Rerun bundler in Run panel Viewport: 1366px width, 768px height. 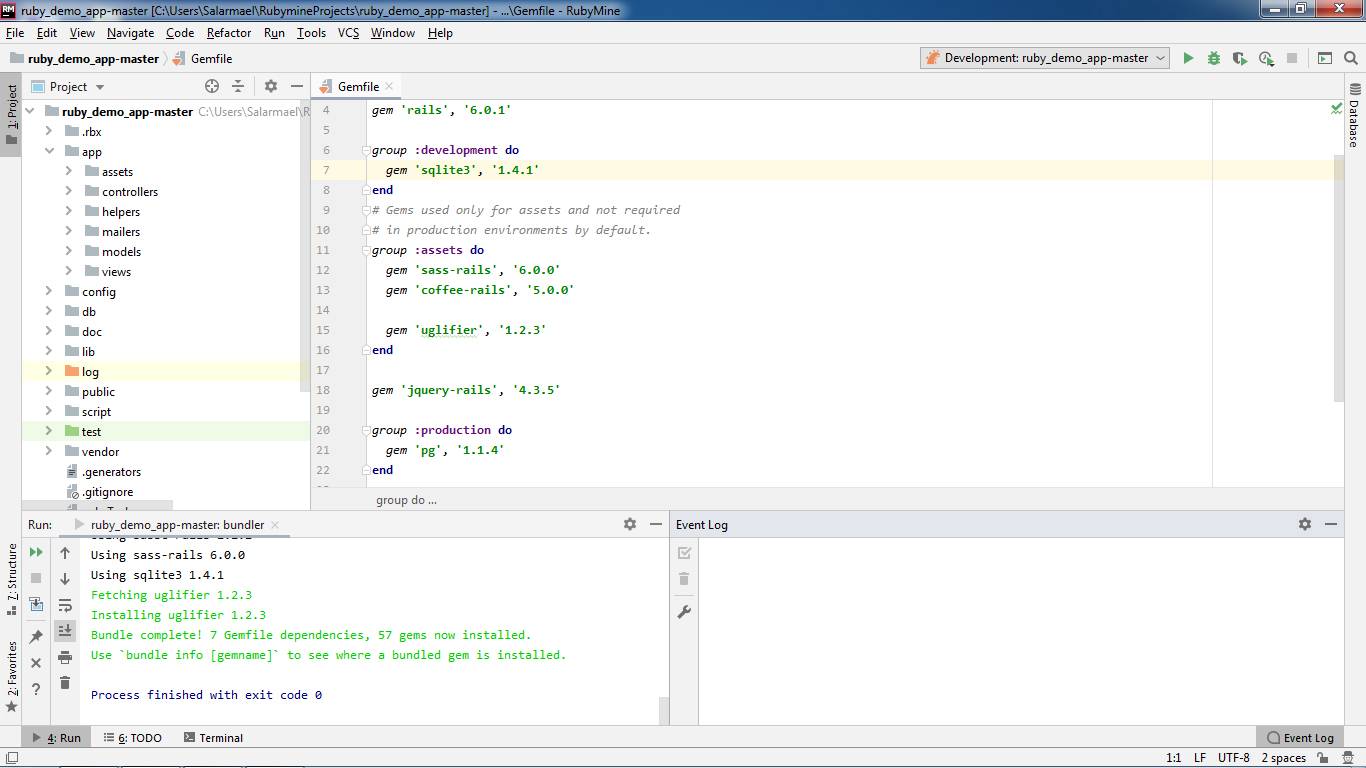[x=36, y=552]
